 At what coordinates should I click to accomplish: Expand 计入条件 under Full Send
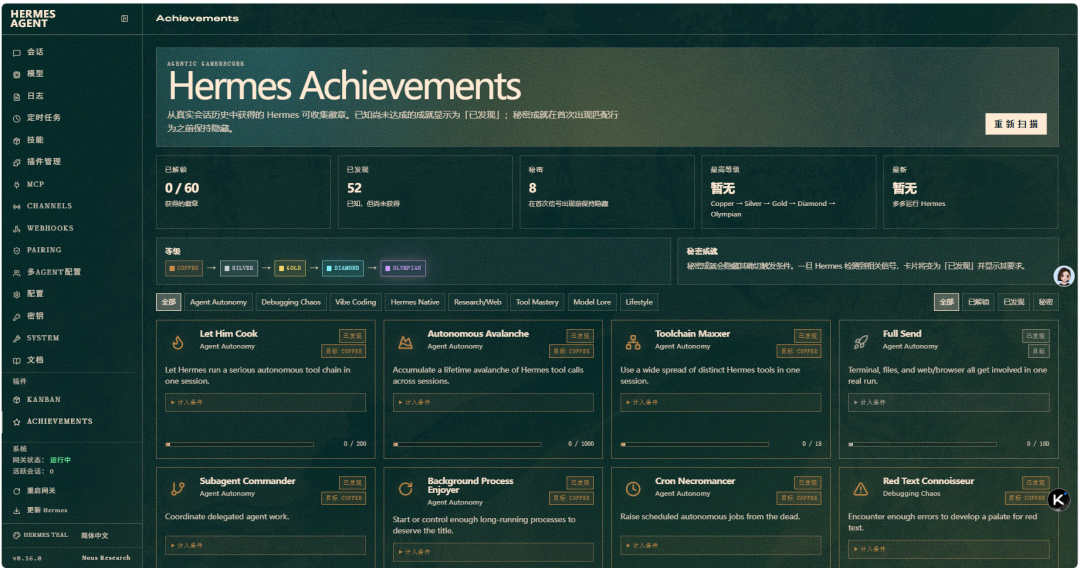pos(948,402)
